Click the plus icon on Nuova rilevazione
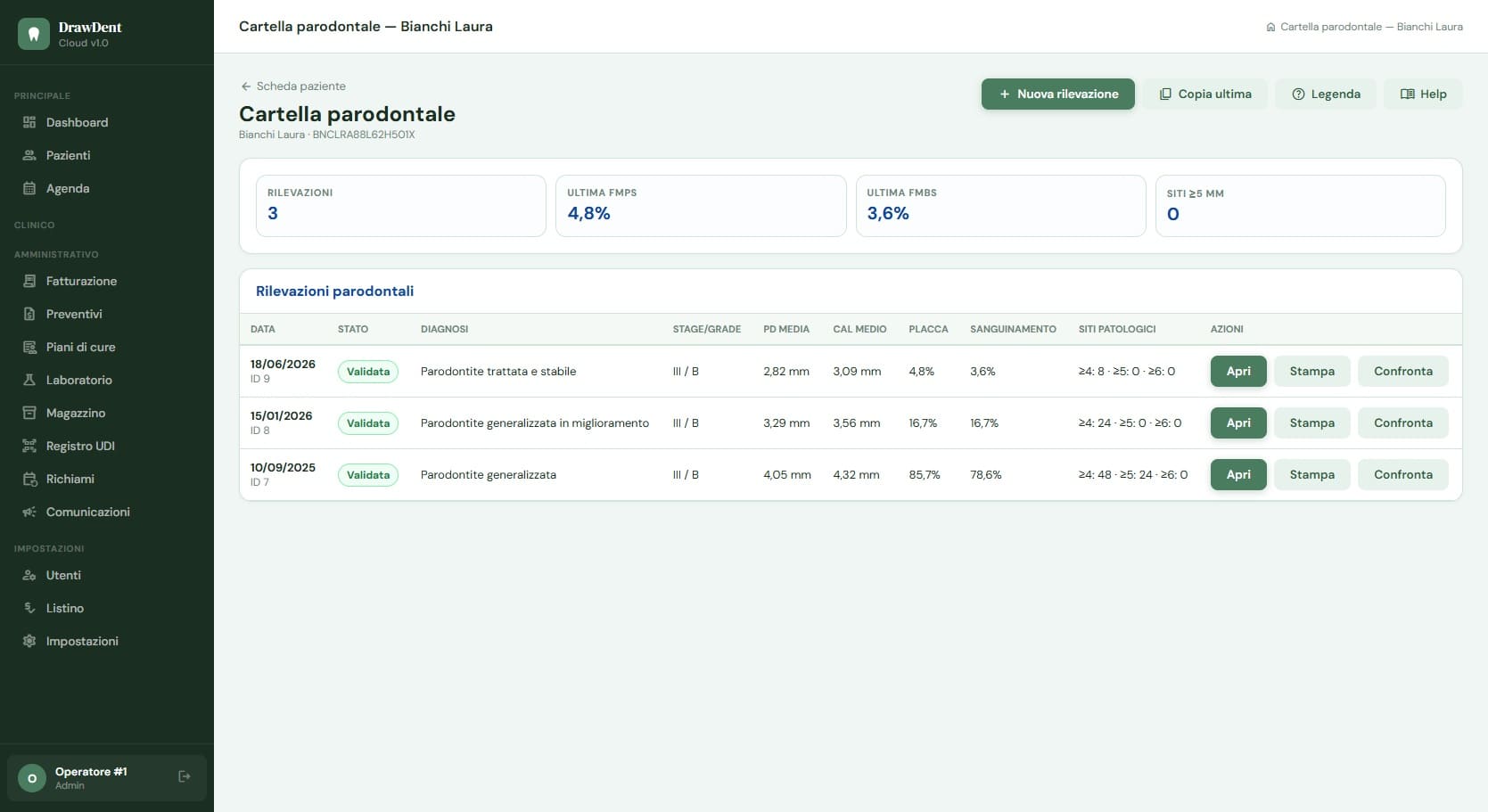 [1005, 94]
